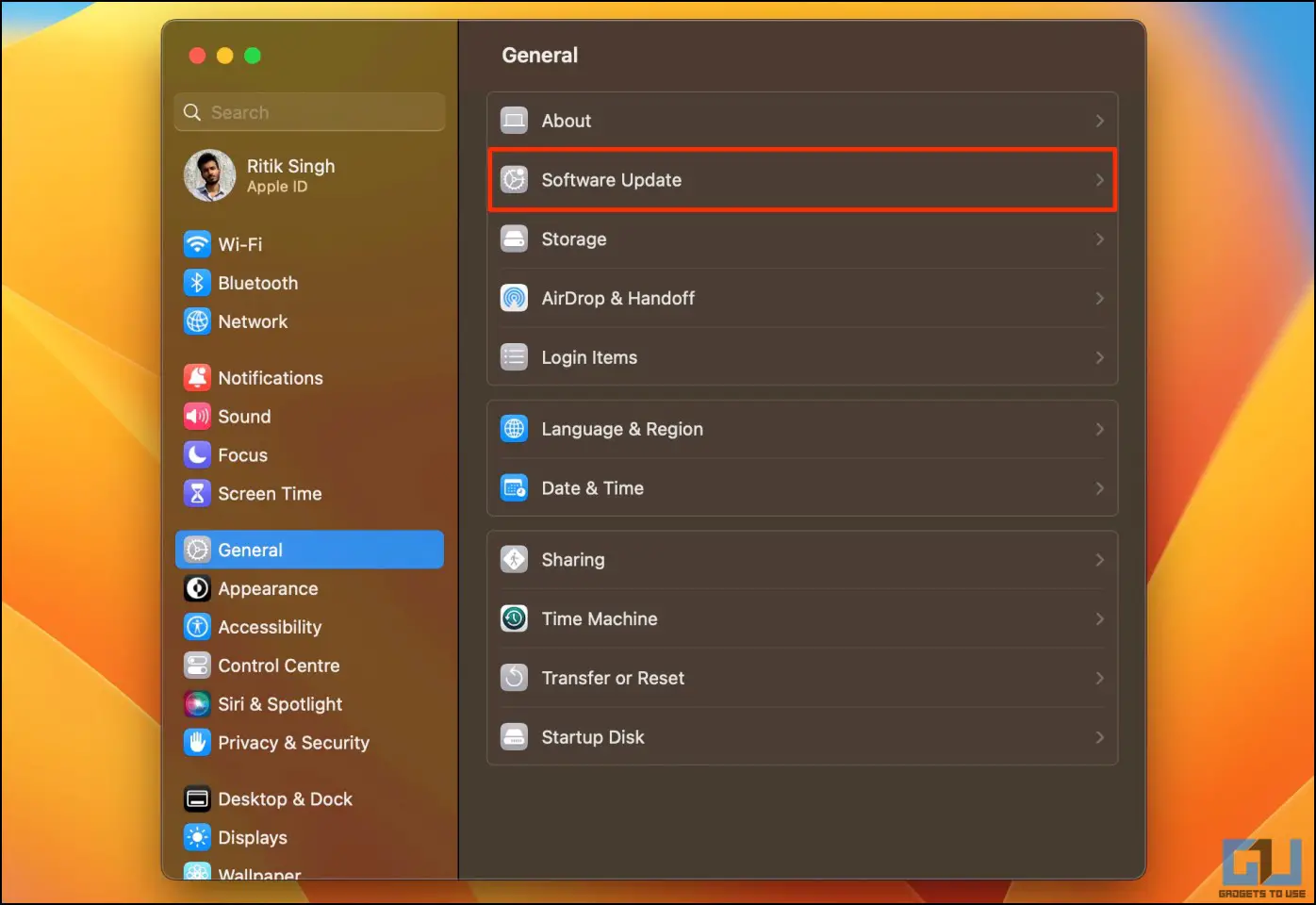The image size is (1316, 905).
Task: Click the Storage drive icon
Action: click(x=514, y=239)
